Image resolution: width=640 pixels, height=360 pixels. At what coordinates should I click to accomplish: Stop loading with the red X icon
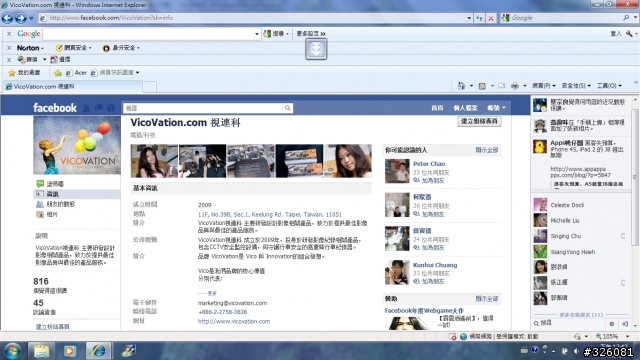tap(491, 18)
